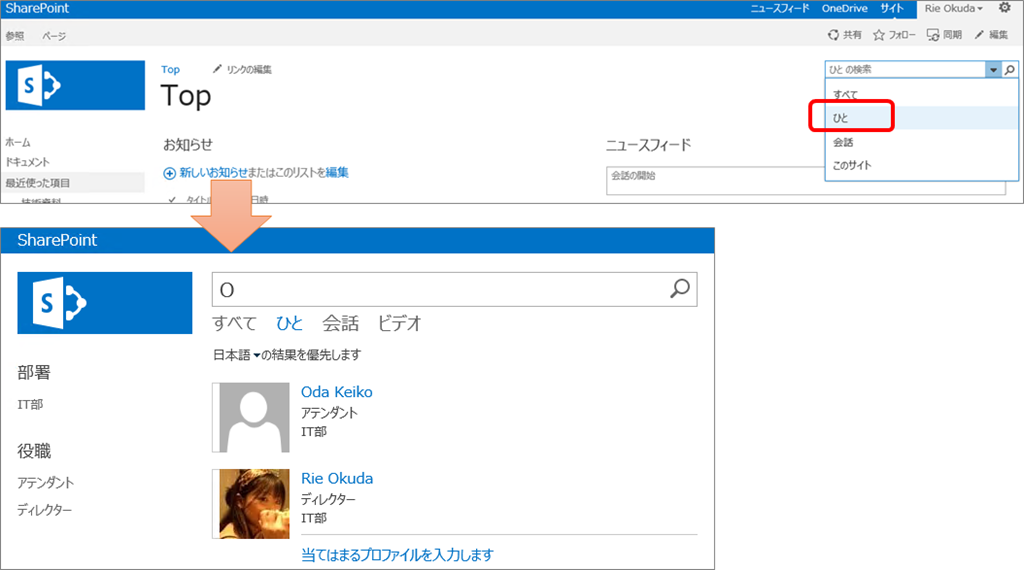
Task: Filter by IT部 department refiner
Action: point(30,404)
